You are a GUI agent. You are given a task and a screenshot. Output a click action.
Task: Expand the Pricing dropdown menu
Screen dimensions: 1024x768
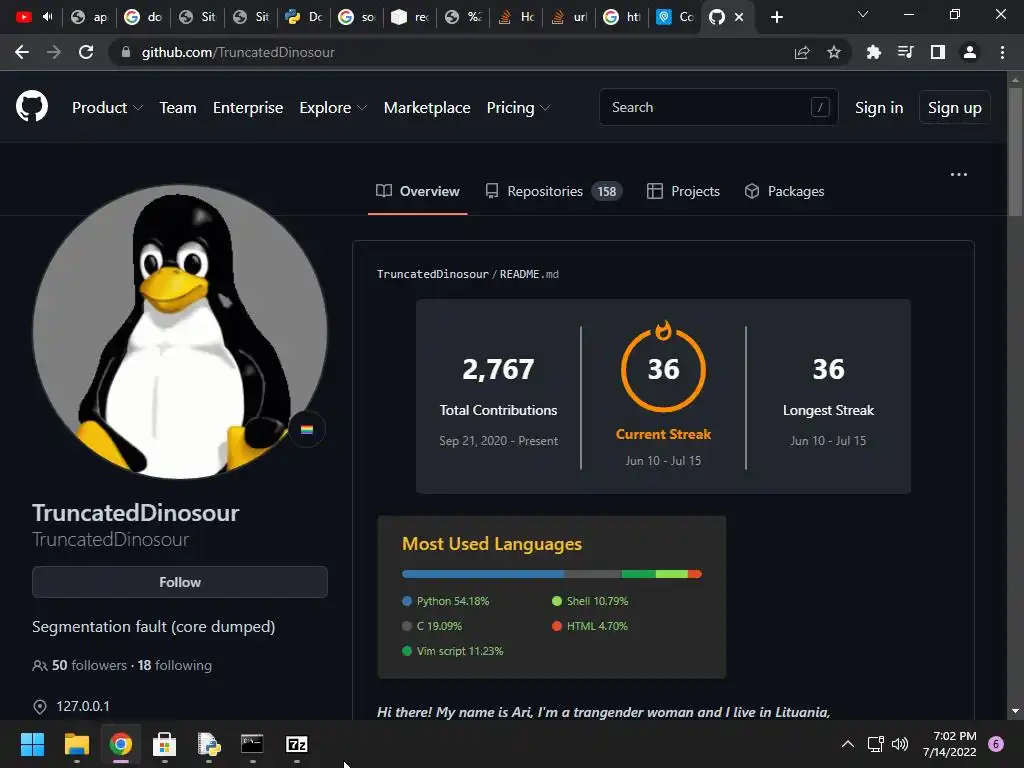(x=519, y=108)
